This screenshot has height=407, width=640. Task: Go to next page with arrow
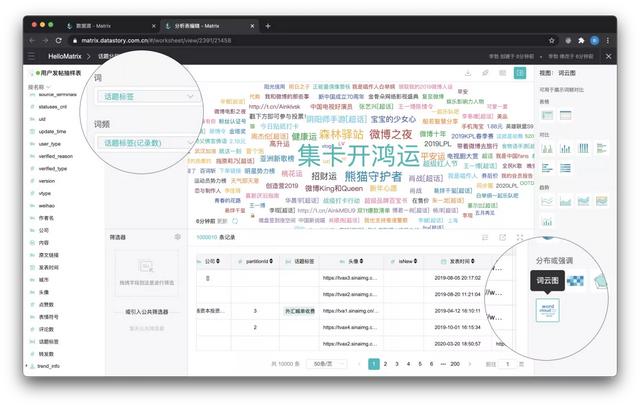click(x=470, y=364)
